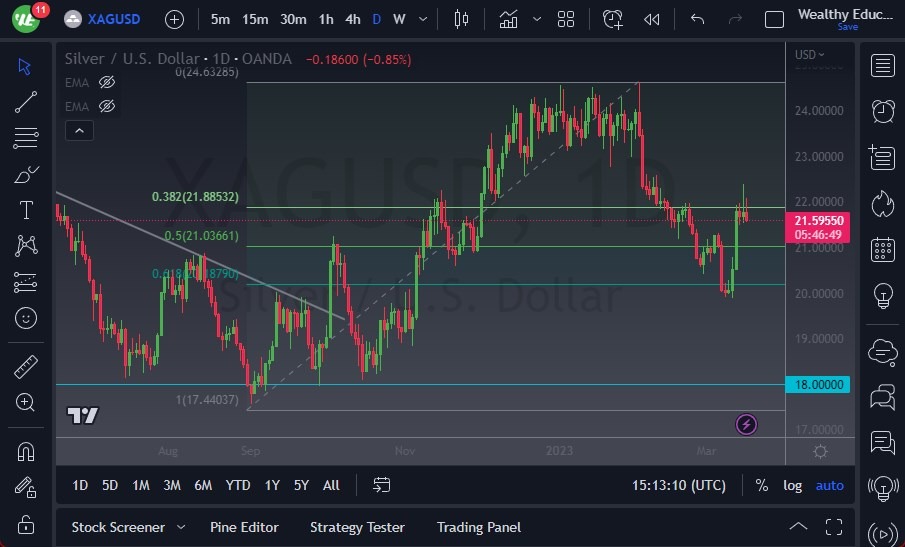Switch to the 15m timeframe
The width and height of the screenshot is (905, 547).
pyautogui.click(x=255, y=20)
